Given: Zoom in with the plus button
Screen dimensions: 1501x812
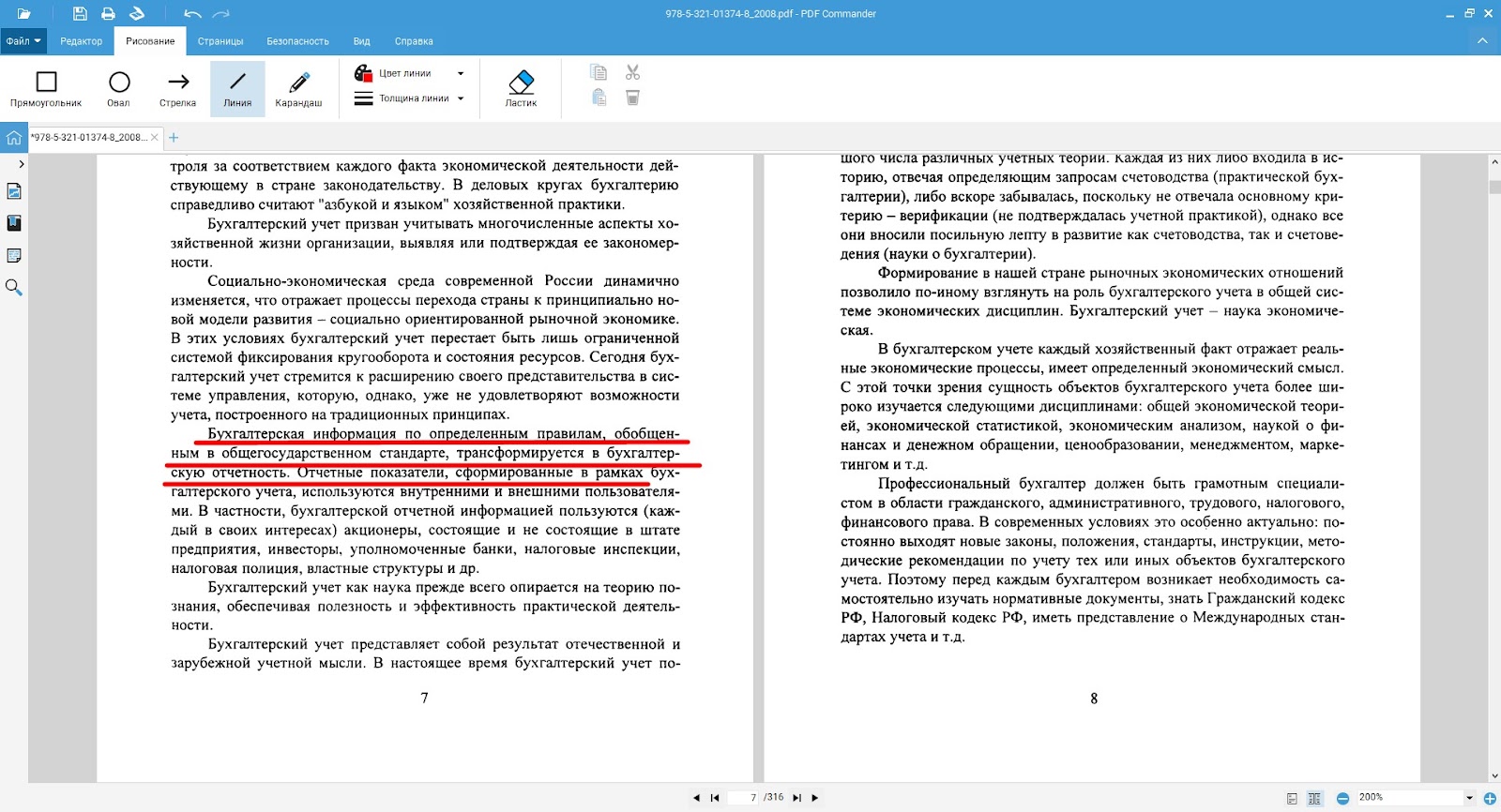Looking at the screenshot, I should pyautogui.click(x=1490, y=799).
